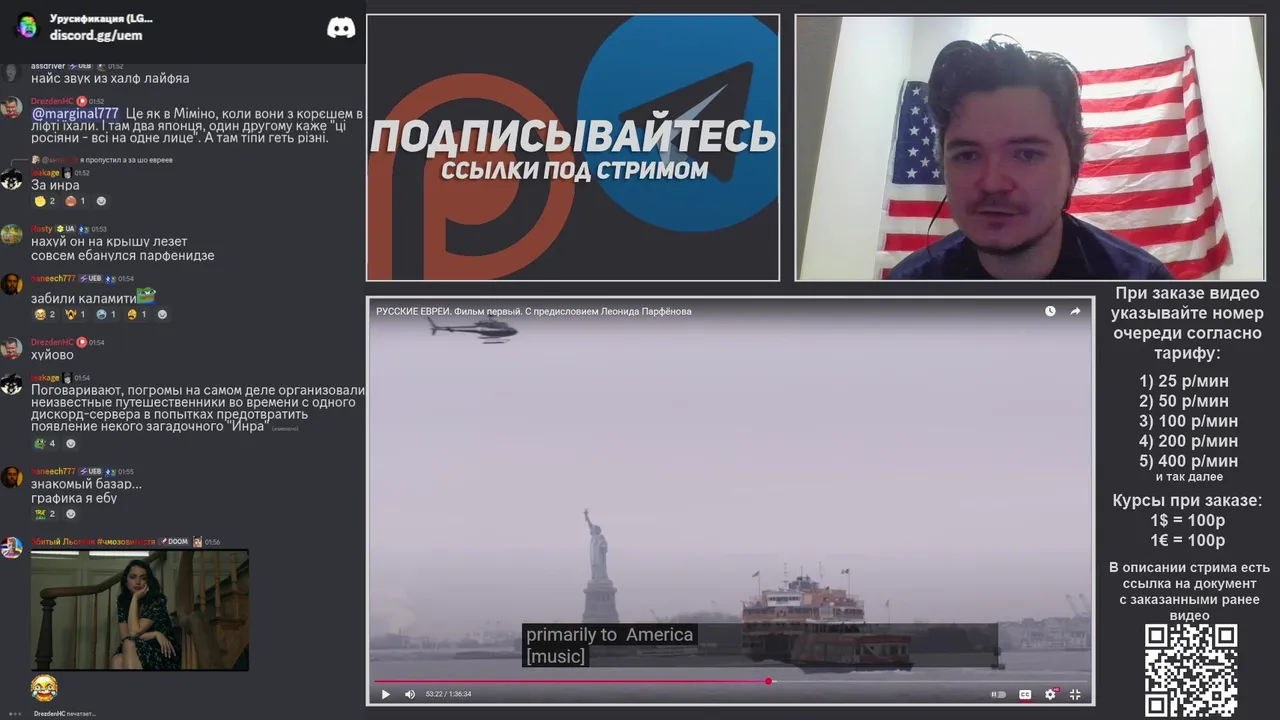
Task: Click the large laughing crying emoji
Action: pyautogui.click(x=44, y=688)
